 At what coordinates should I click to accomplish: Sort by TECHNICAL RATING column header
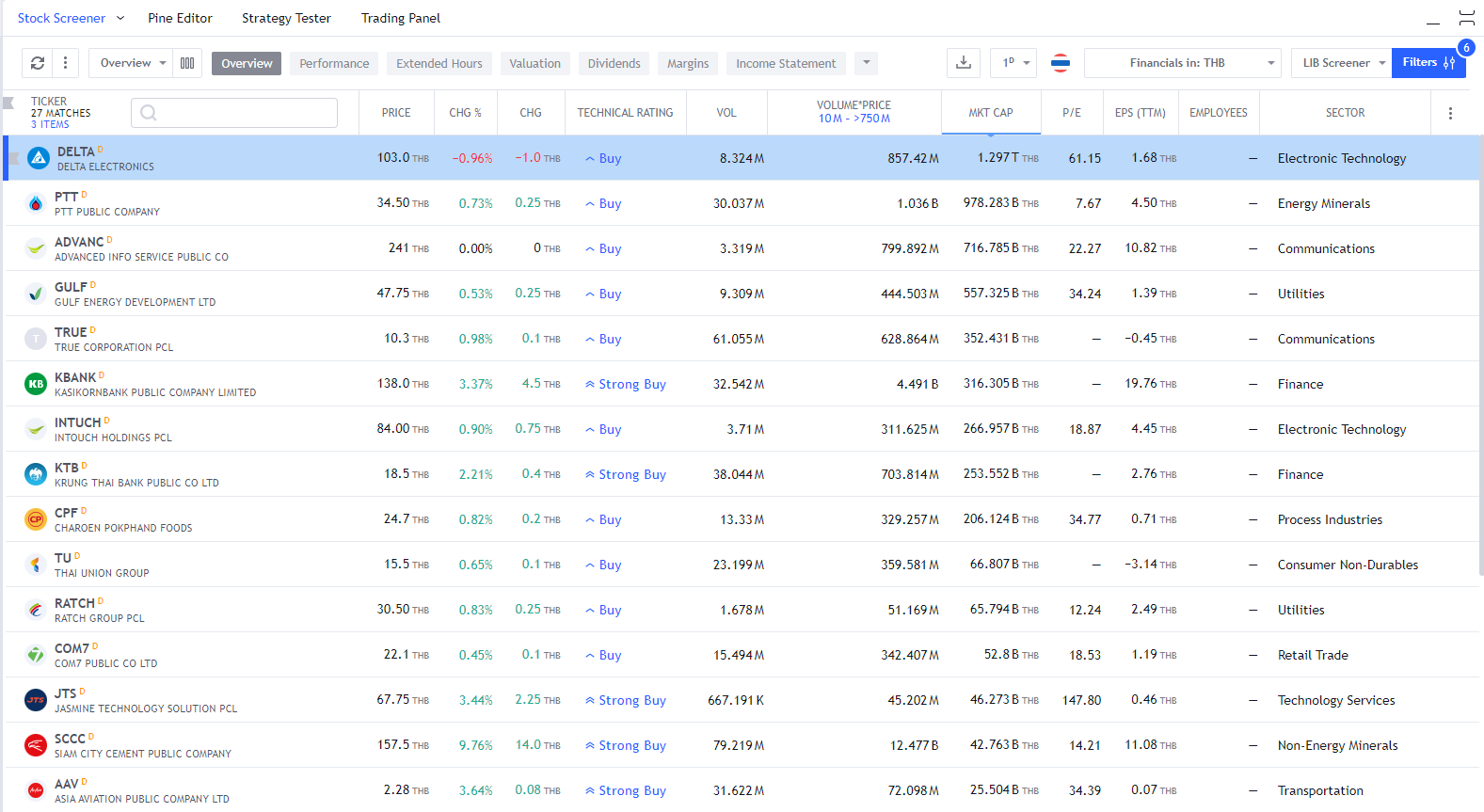pyautogui.click(x=625, y=113)
